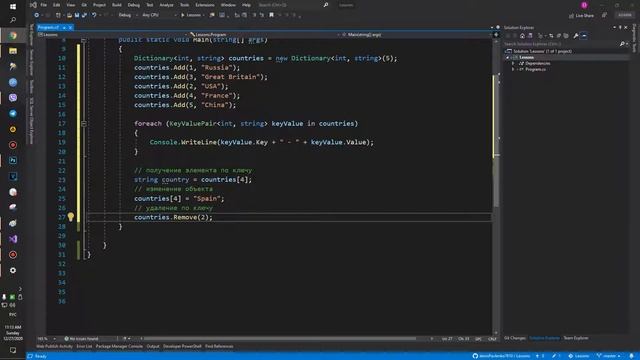This screenshot has width=640, height=360.
Task: Pin the Solution Explorer panel (auto hide)
Action: coord(620,27)
